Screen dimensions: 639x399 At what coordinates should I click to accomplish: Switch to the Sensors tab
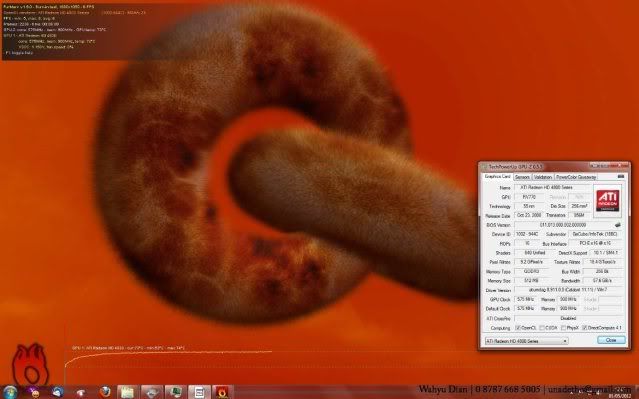pyautogui.click(x=522, y=177)
